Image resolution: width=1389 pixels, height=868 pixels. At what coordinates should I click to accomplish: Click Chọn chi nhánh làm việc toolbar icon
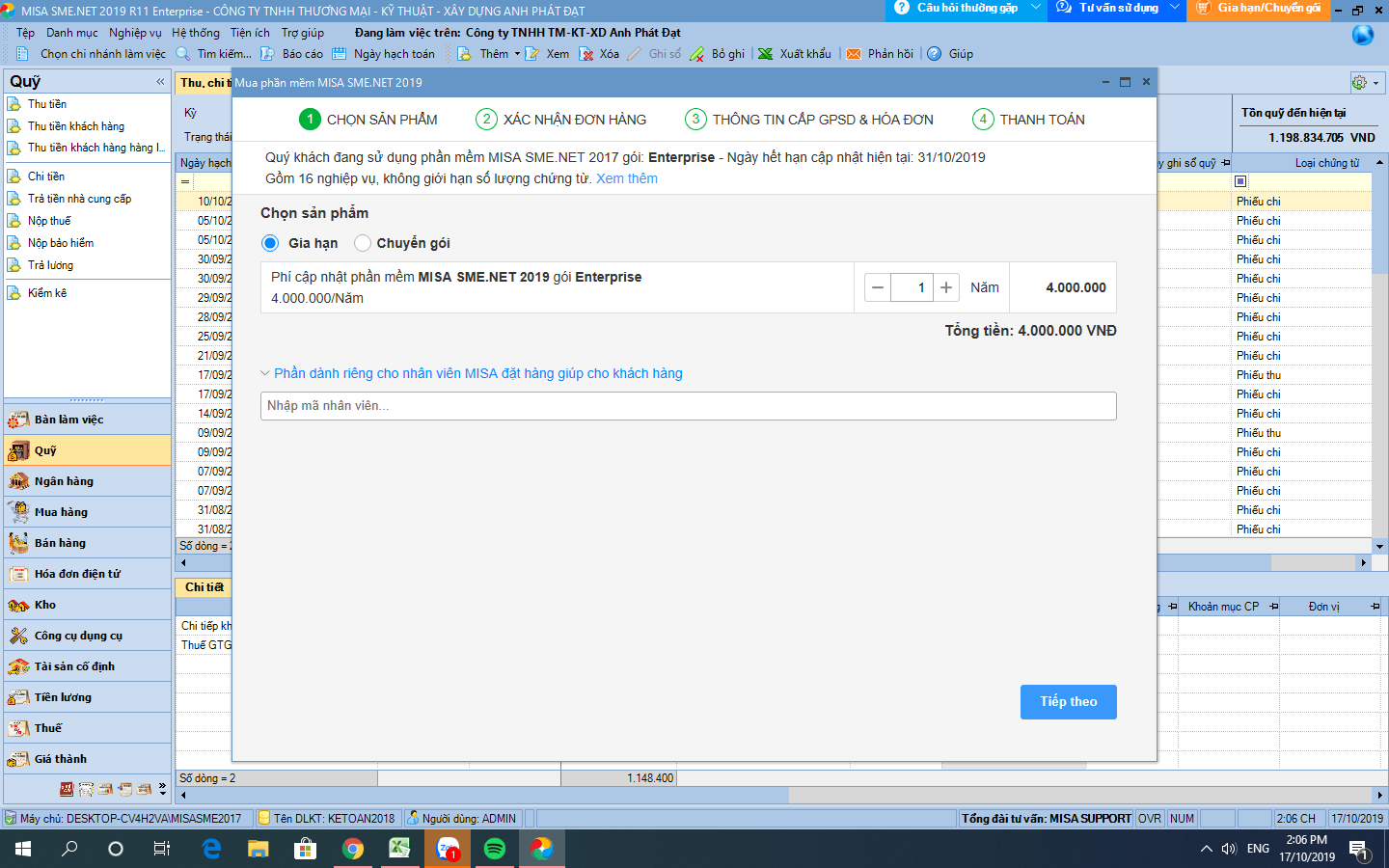click(x=23, y=54)
